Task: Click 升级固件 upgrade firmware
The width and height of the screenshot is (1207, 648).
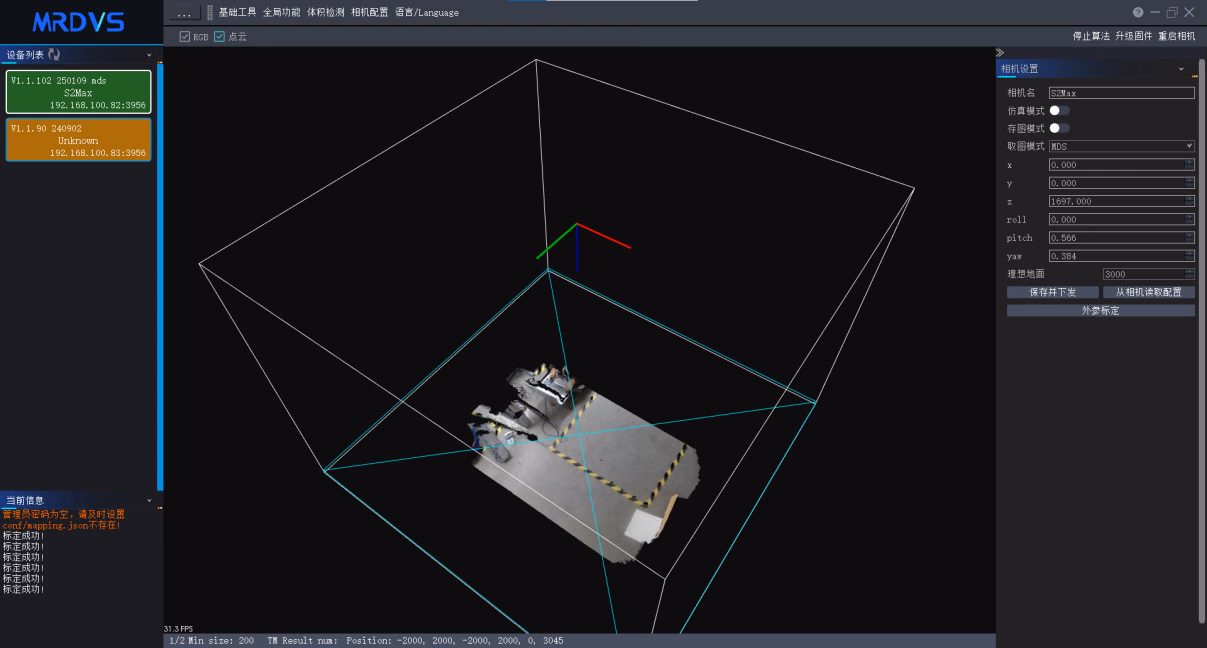Action: click(x=1134, y=36)
